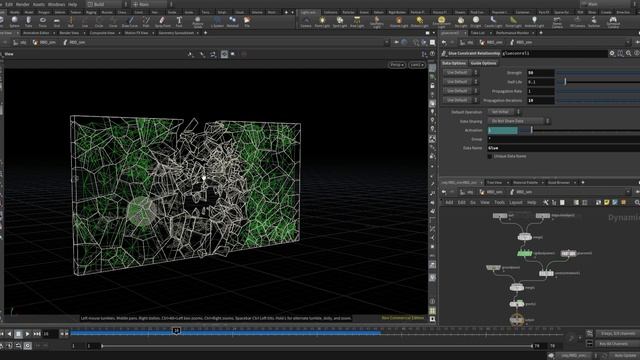Image resolution: width=640 pixels, height=360 pixels.
Task: Toggle the Unique Data Name checkbox
Action: [490, 156]
